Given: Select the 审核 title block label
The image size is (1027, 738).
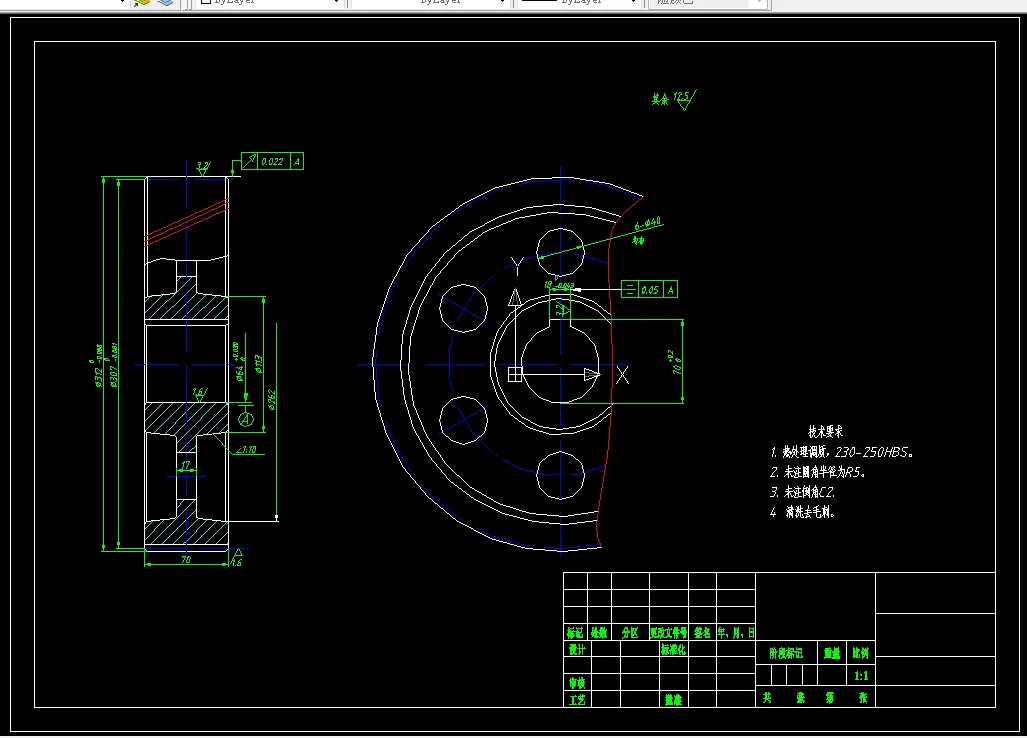Looking at the screenshot, I should [577, 683].
